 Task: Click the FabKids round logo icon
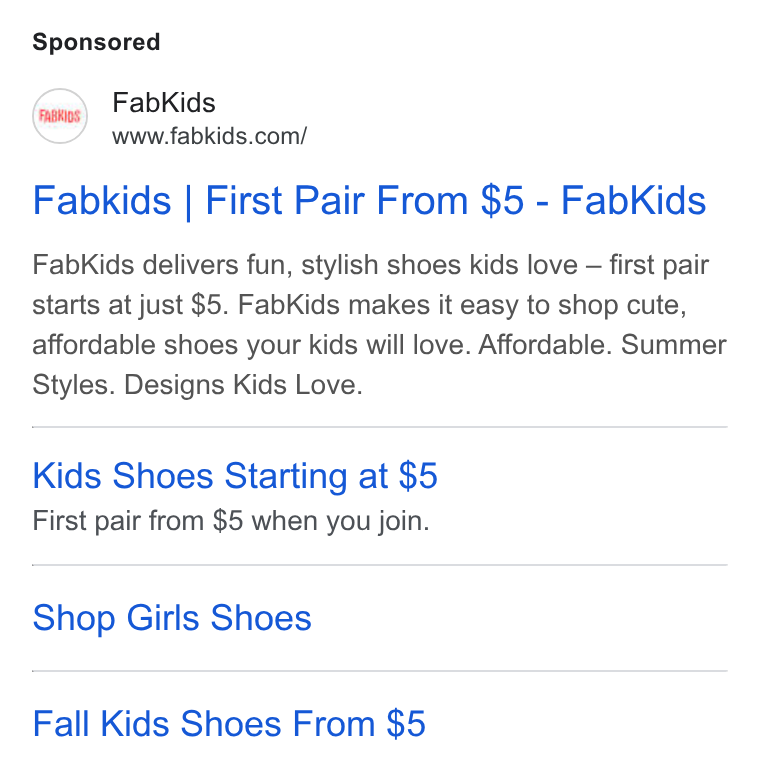pyautogui.click(x=60, y=116)
